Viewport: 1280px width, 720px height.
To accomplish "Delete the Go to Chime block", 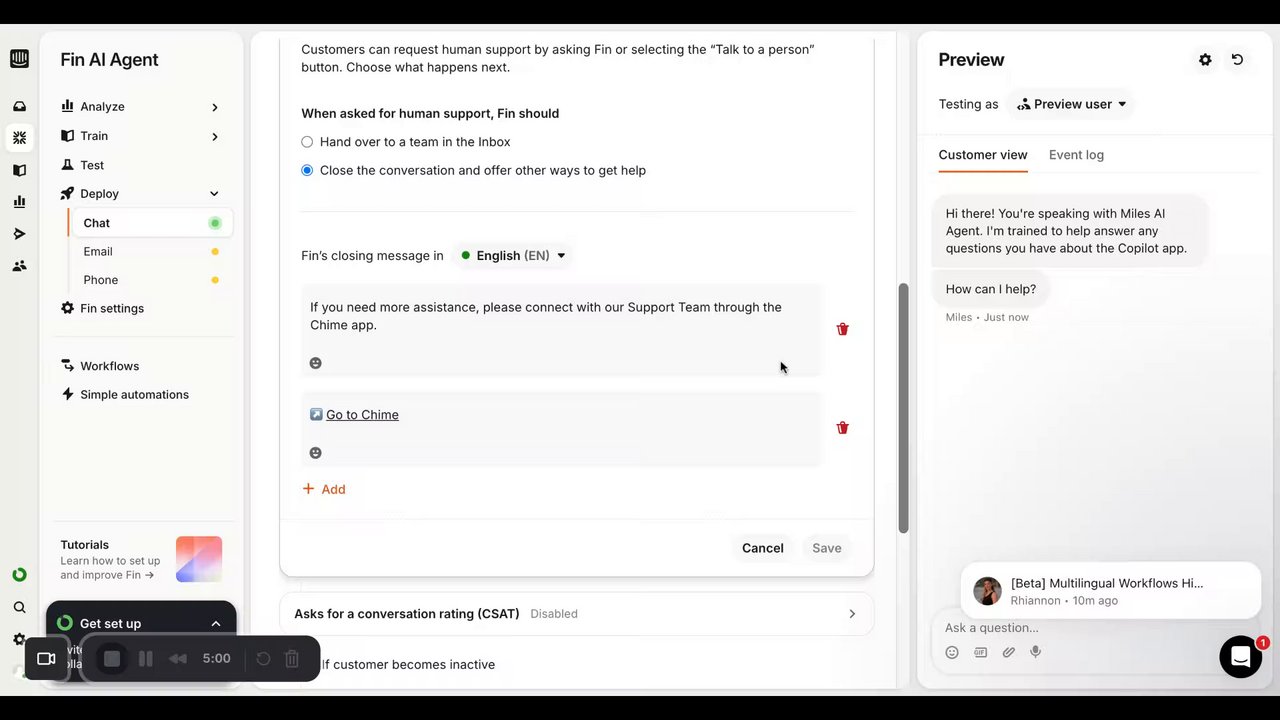I will [842, 428].
